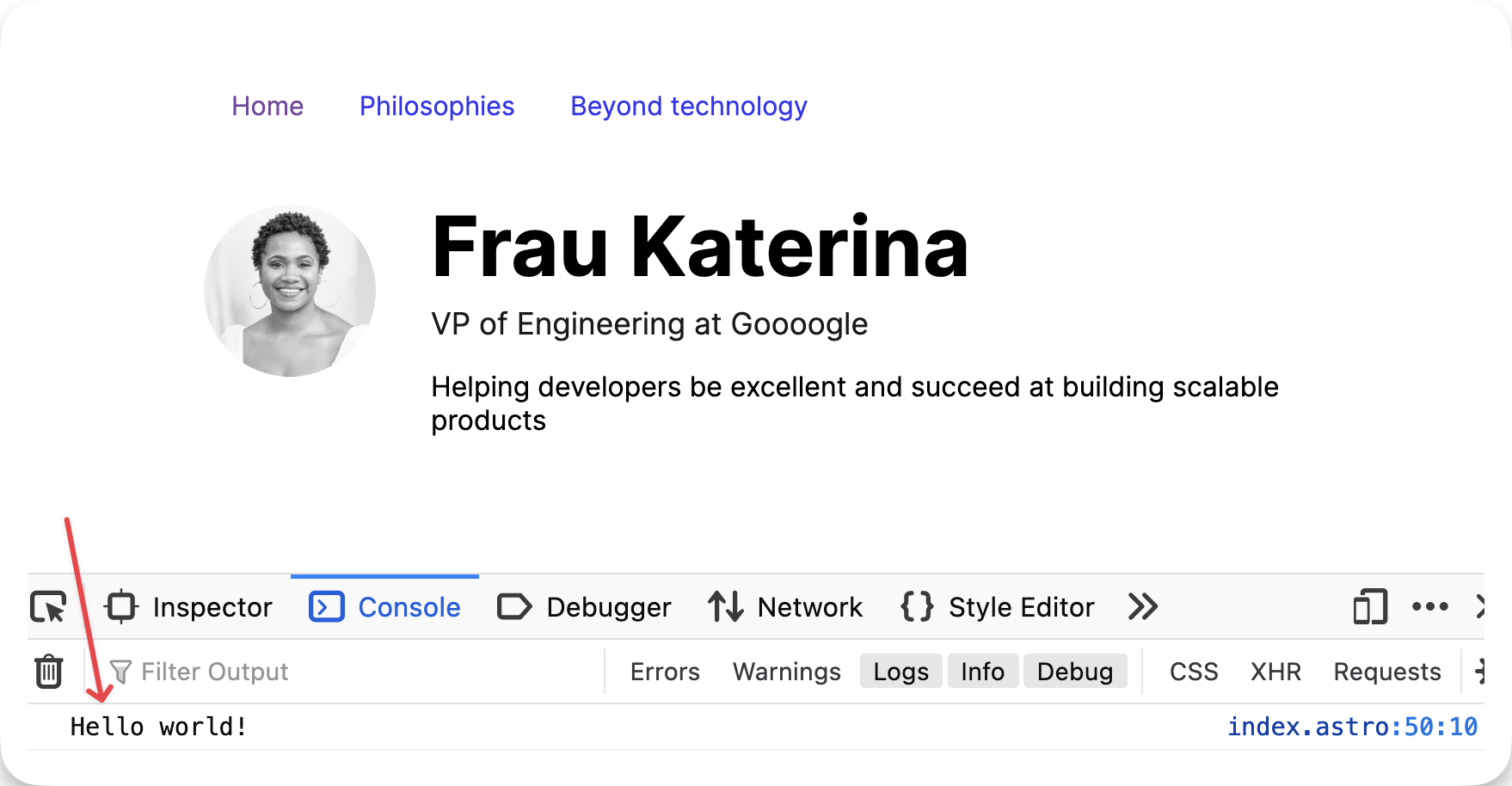The image size is (1512, 786).
Task: Turn off the Info filter
Action: [x=982, y=672]
